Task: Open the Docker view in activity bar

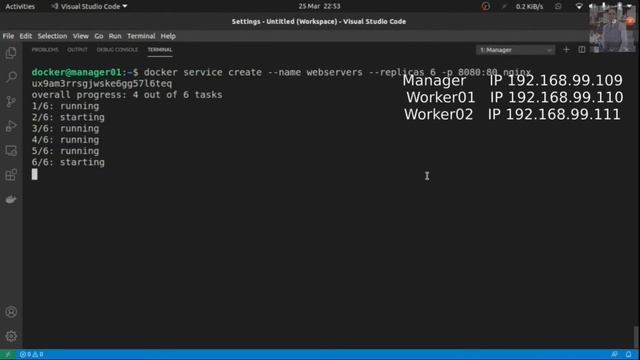Action: [11, 199]
